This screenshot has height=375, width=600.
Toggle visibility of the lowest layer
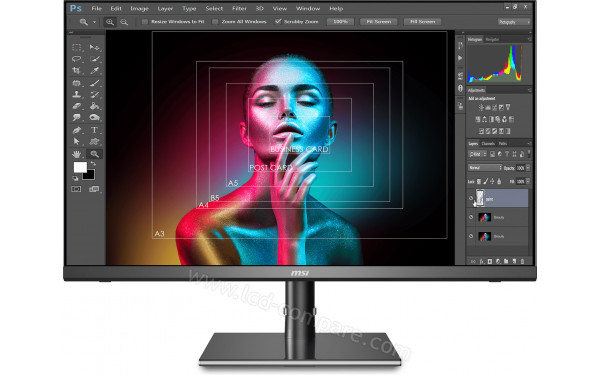tap(471, 236)
